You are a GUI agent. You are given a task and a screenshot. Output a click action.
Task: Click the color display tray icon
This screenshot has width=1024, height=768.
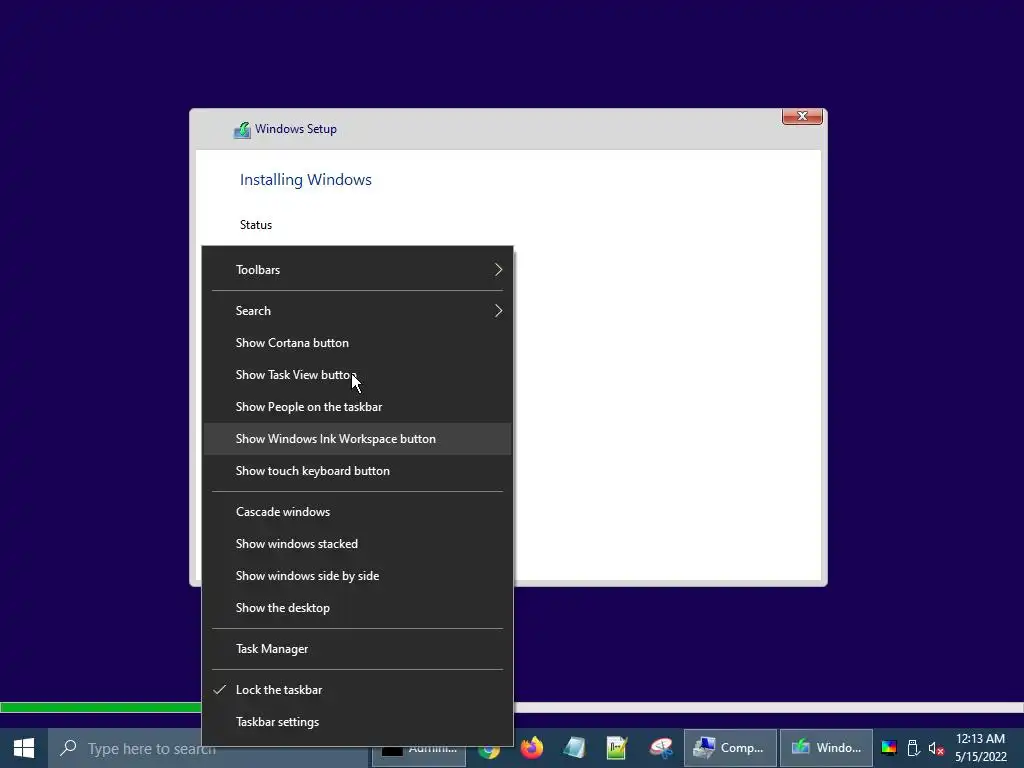889,748
